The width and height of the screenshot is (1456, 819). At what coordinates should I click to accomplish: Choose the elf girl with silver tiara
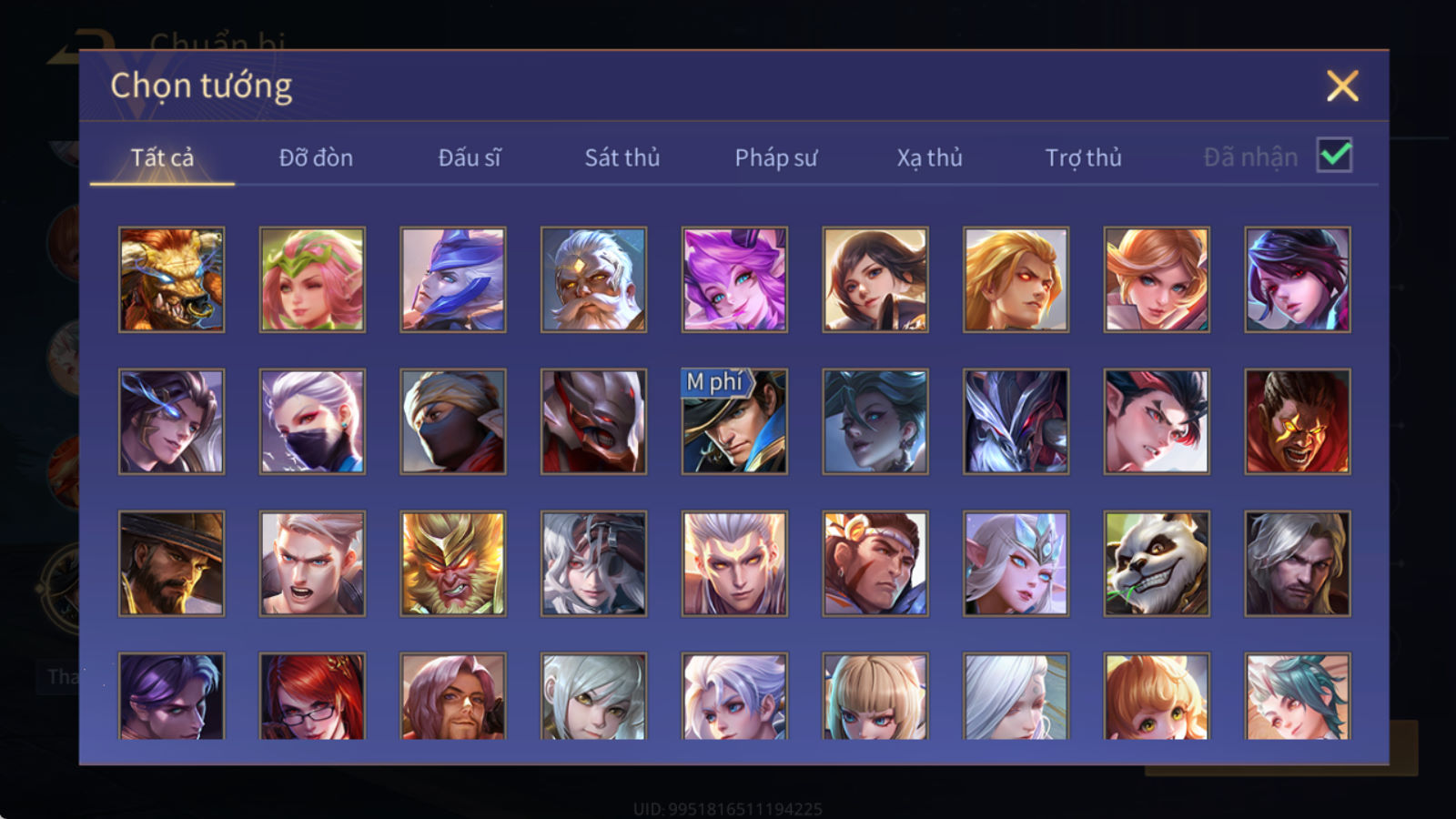(x=1016, y=563)
